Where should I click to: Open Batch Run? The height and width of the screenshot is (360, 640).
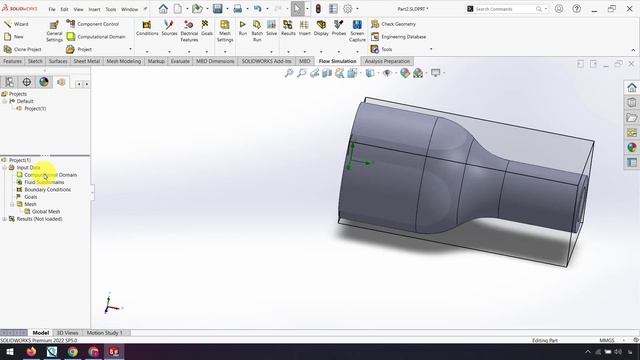(x=257, y=31)
